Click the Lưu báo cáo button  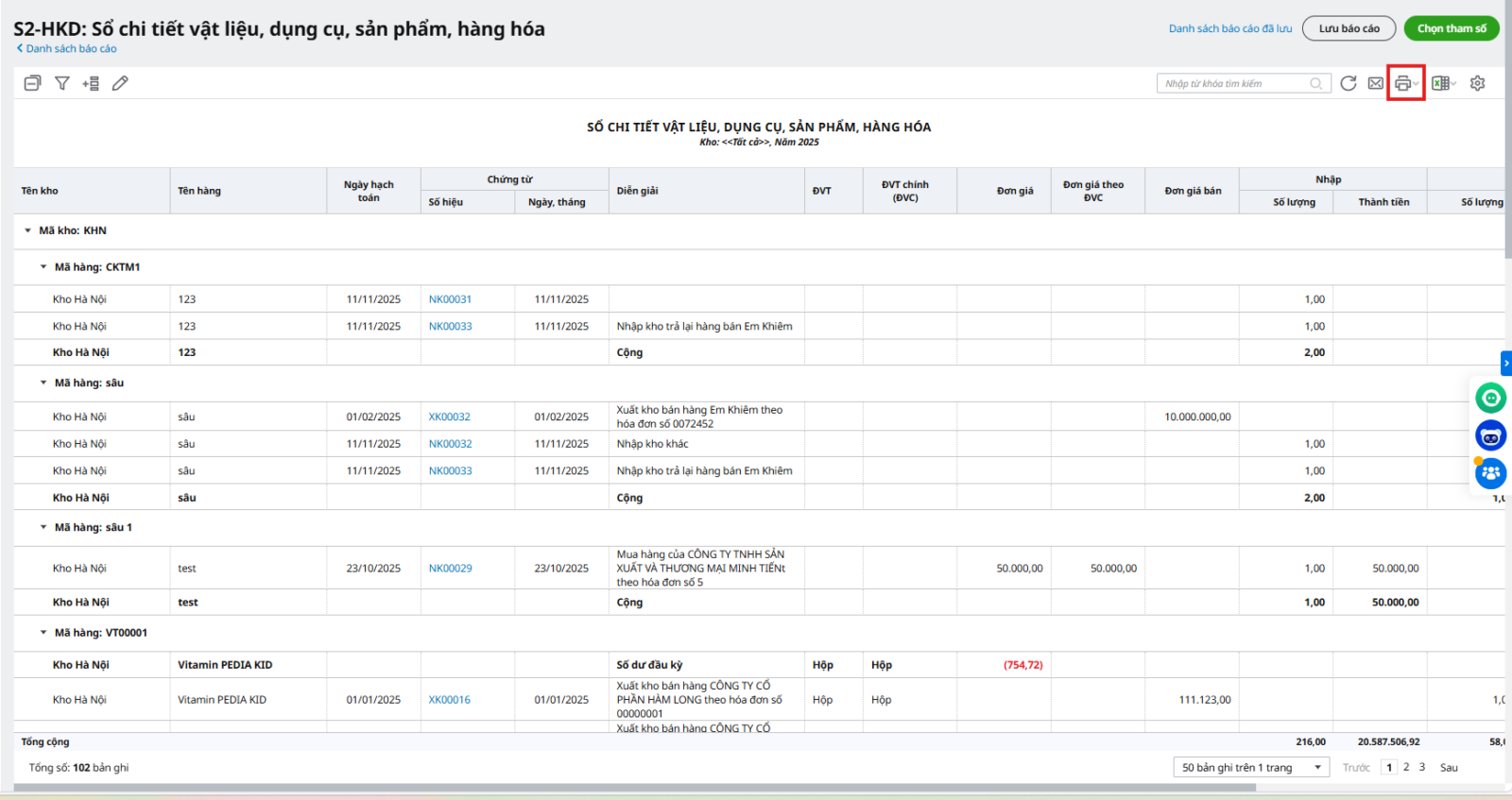click(x=1349, y=28)
